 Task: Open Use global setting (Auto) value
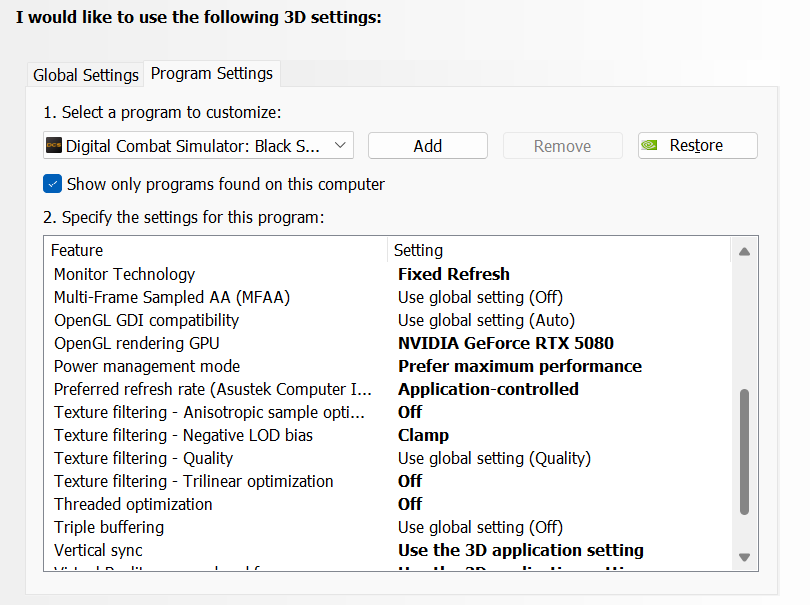point(486,320)
